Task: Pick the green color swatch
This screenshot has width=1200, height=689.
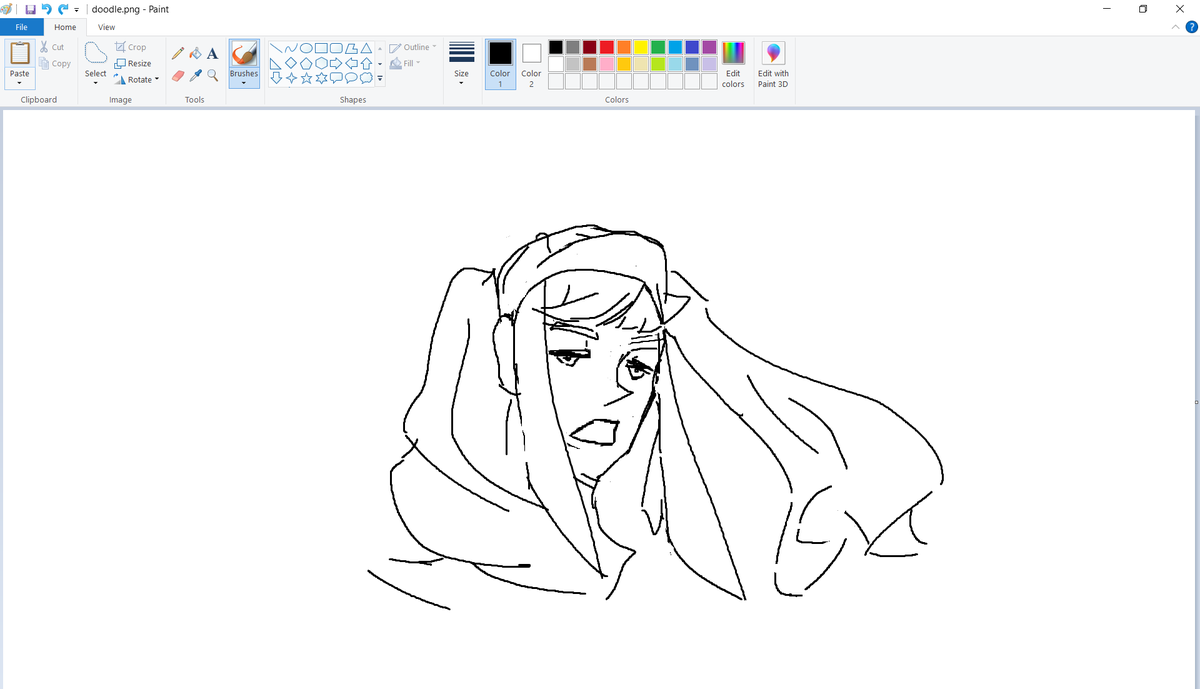Action: point(658,47)
